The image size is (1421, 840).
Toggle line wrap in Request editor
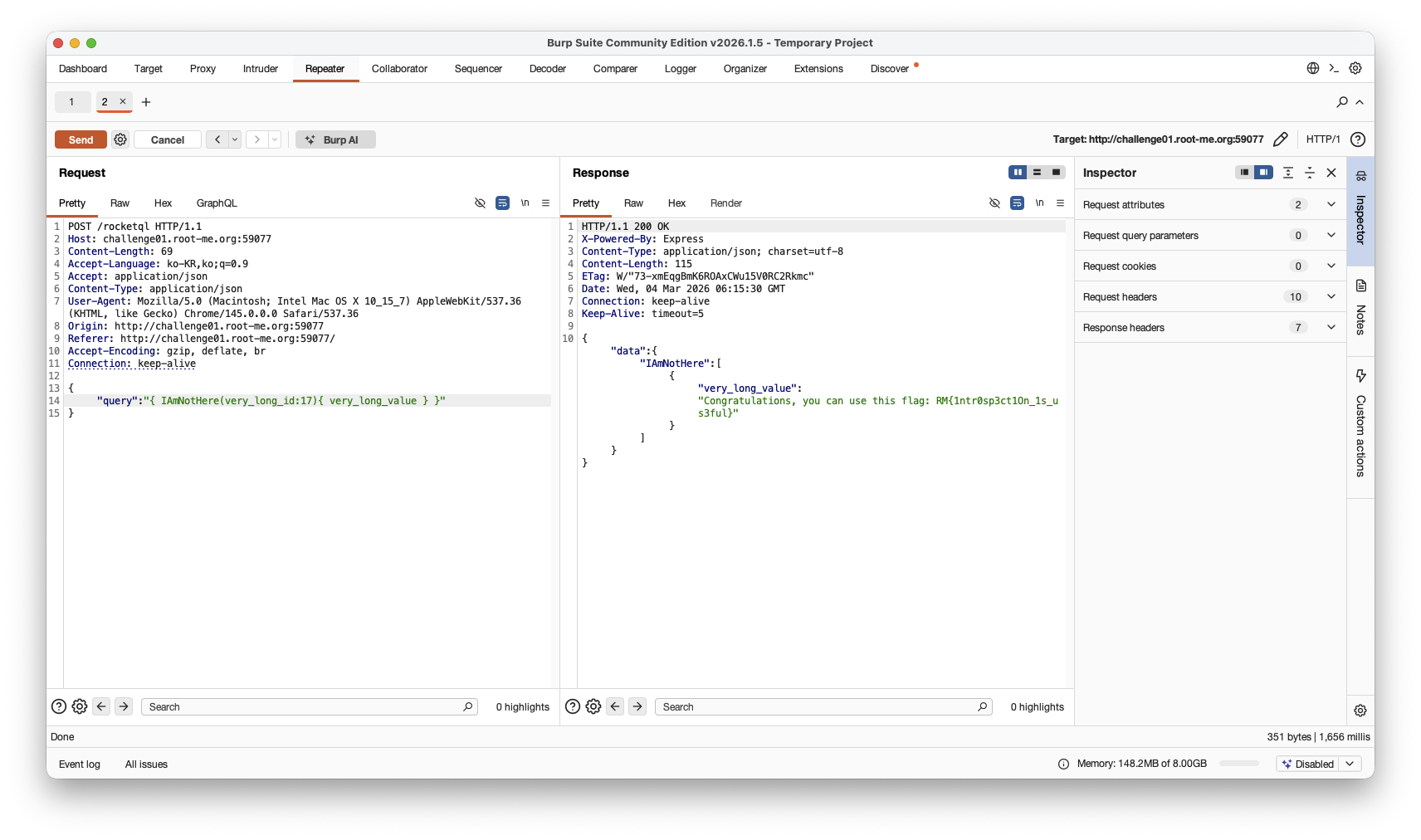point(502,203)
